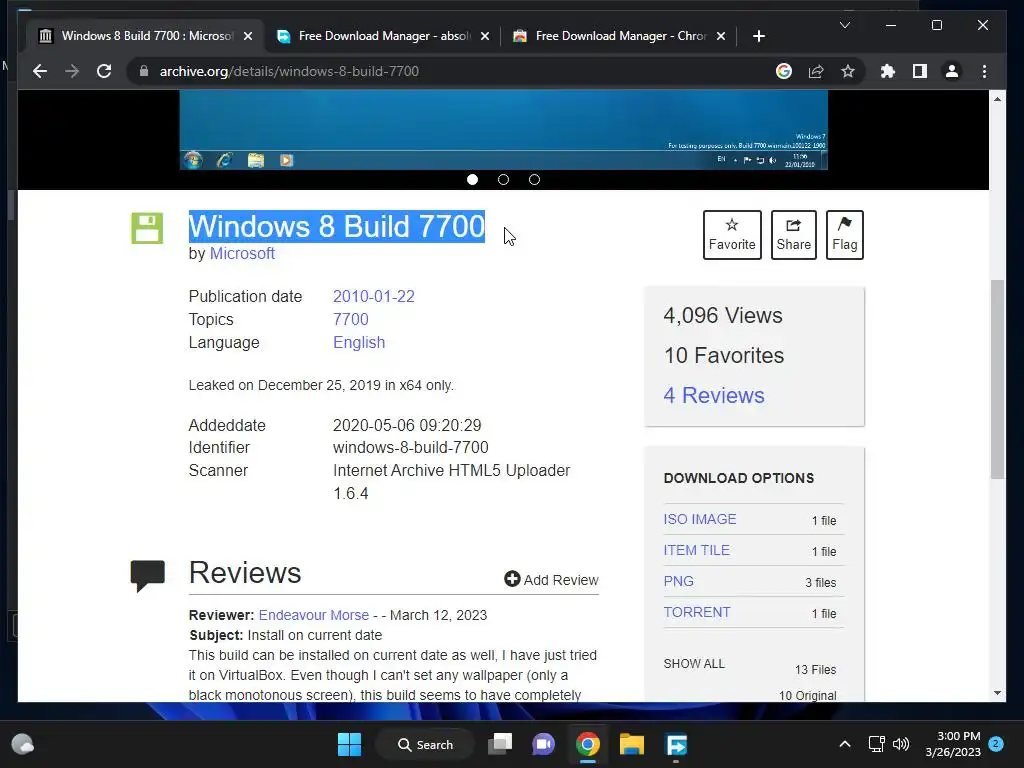Click the address bar URL field
Viewport: 1024px width, 768px height.
pyautogui.click(x=457, y=71)
